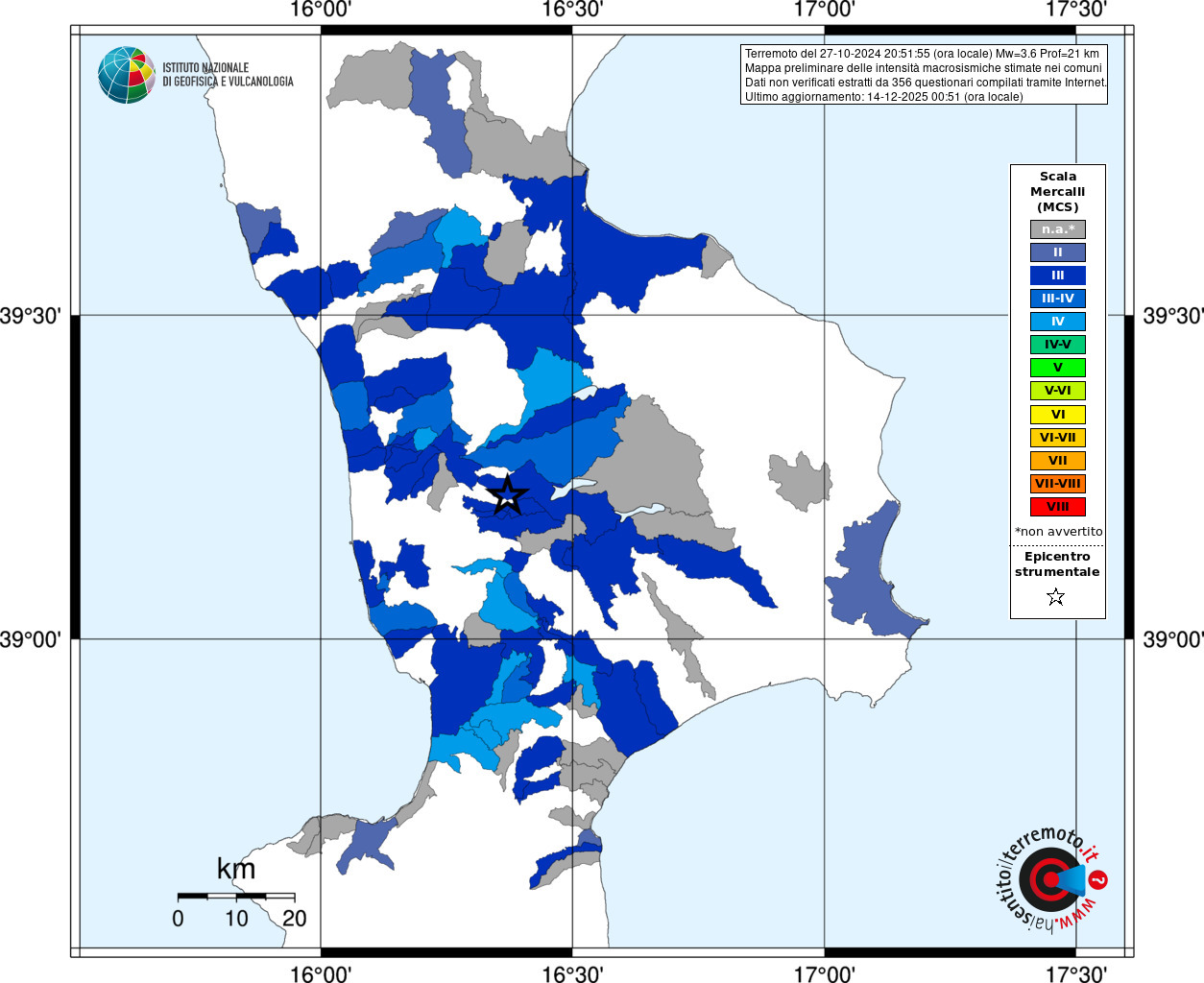This screenshot has height=983, width=1204.
Task: Click the bottom 17°30' longitude label
Action: (x=1075, y=973)
